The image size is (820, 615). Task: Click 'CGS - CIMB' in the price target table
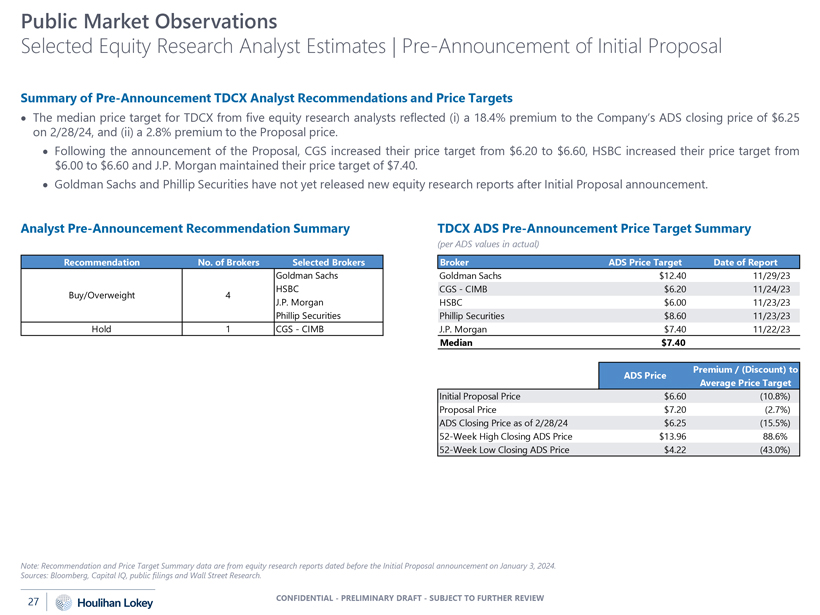463,289
